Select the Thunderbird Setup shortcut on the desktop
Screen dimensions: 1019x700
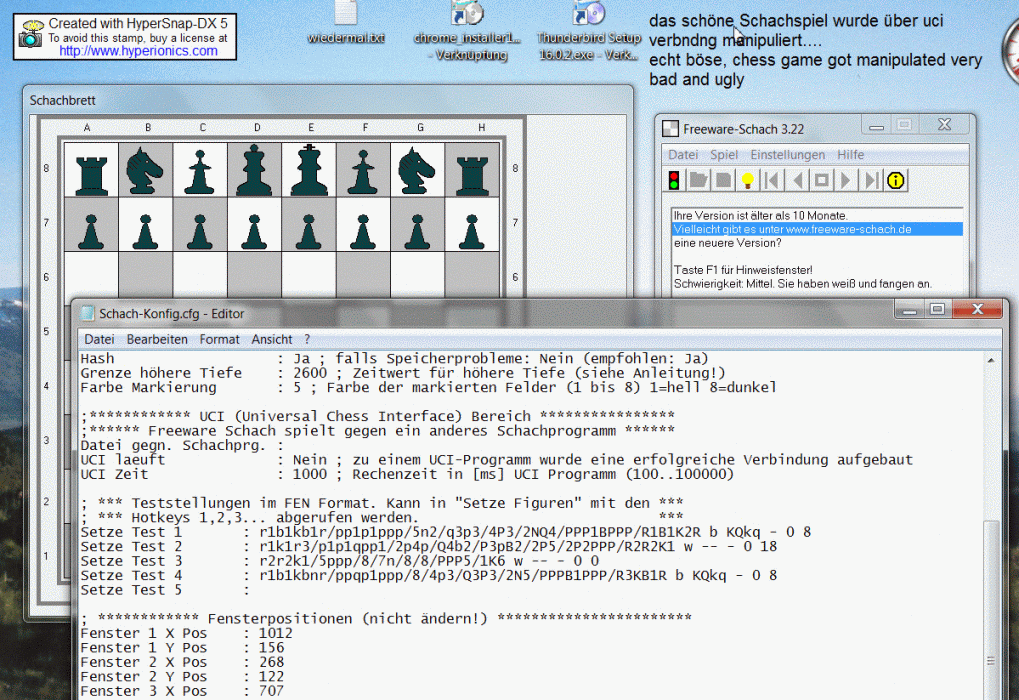coord(589,31)
